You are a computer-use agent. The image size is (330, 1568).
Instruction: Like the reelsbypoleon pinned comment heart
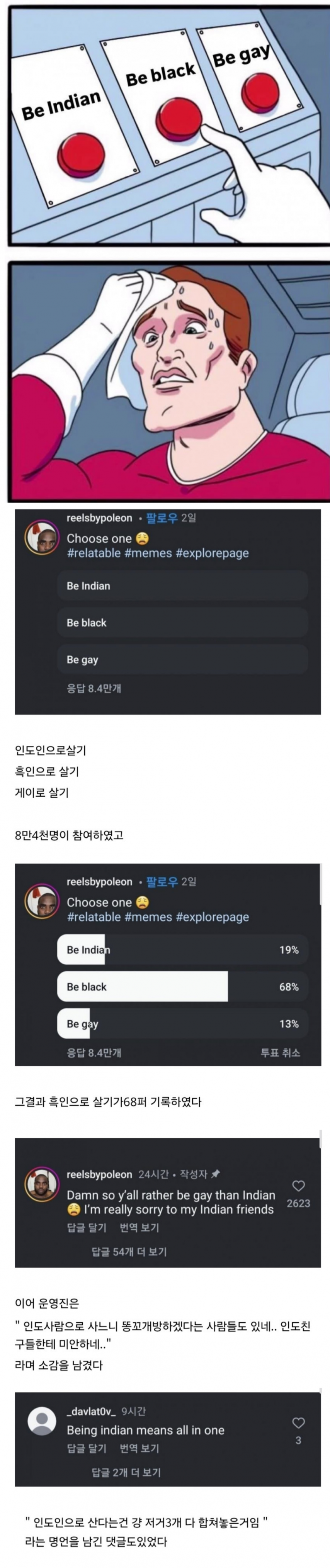(x=298, y=1186)
